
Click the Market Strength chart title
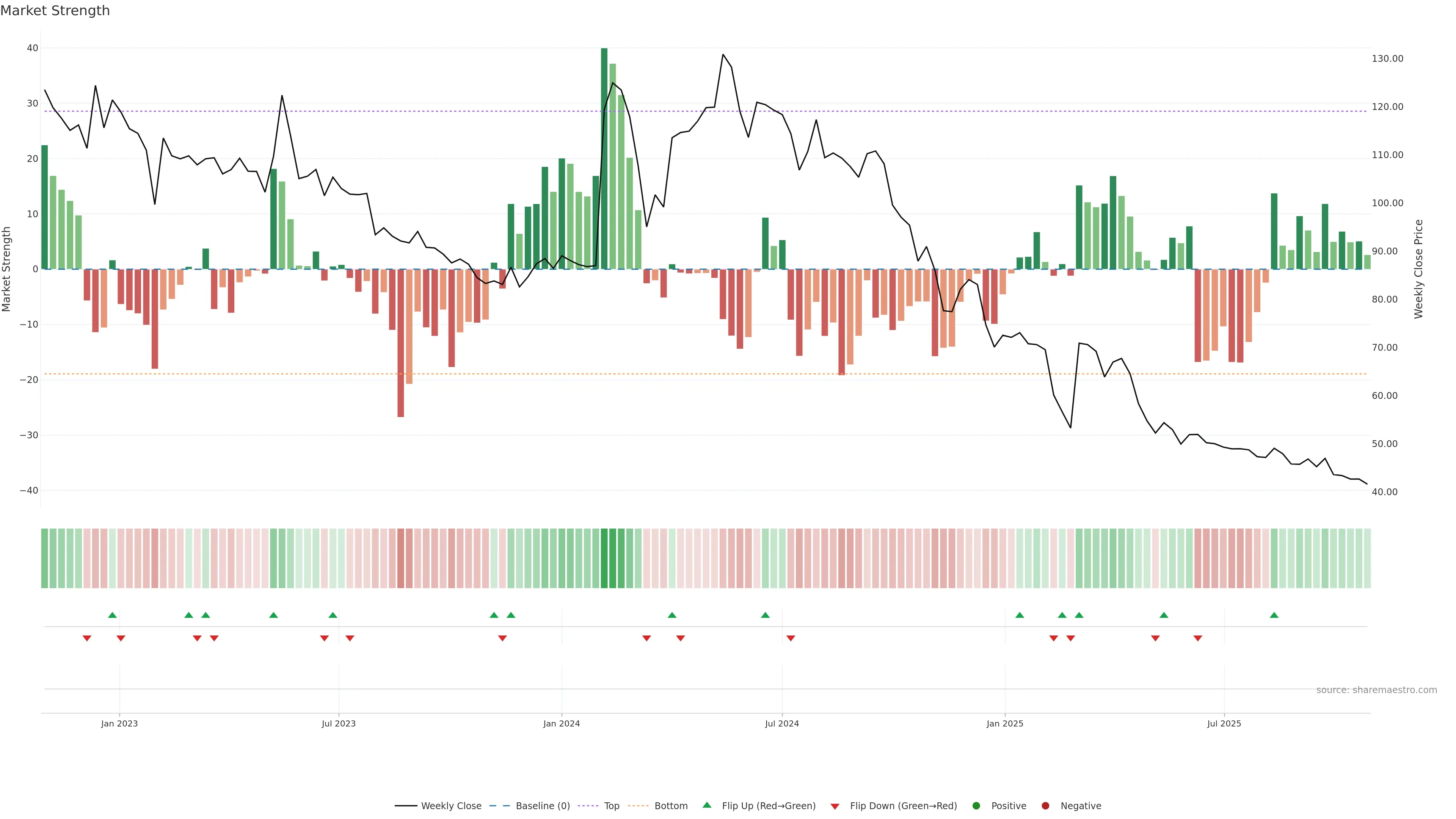(55, 11)
